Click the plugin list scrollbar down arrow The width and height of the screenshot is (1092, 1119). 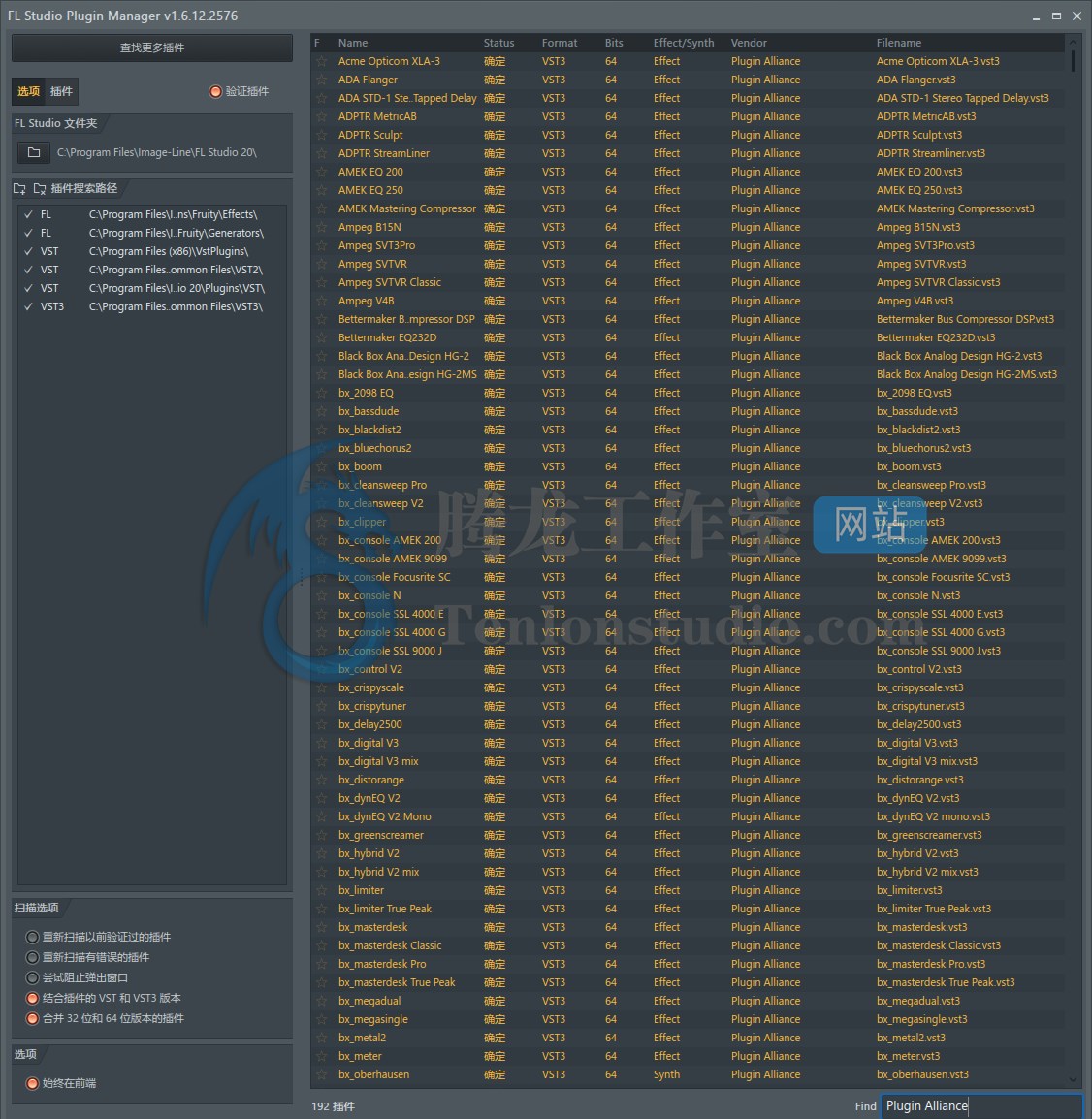click(1072, 1080)
